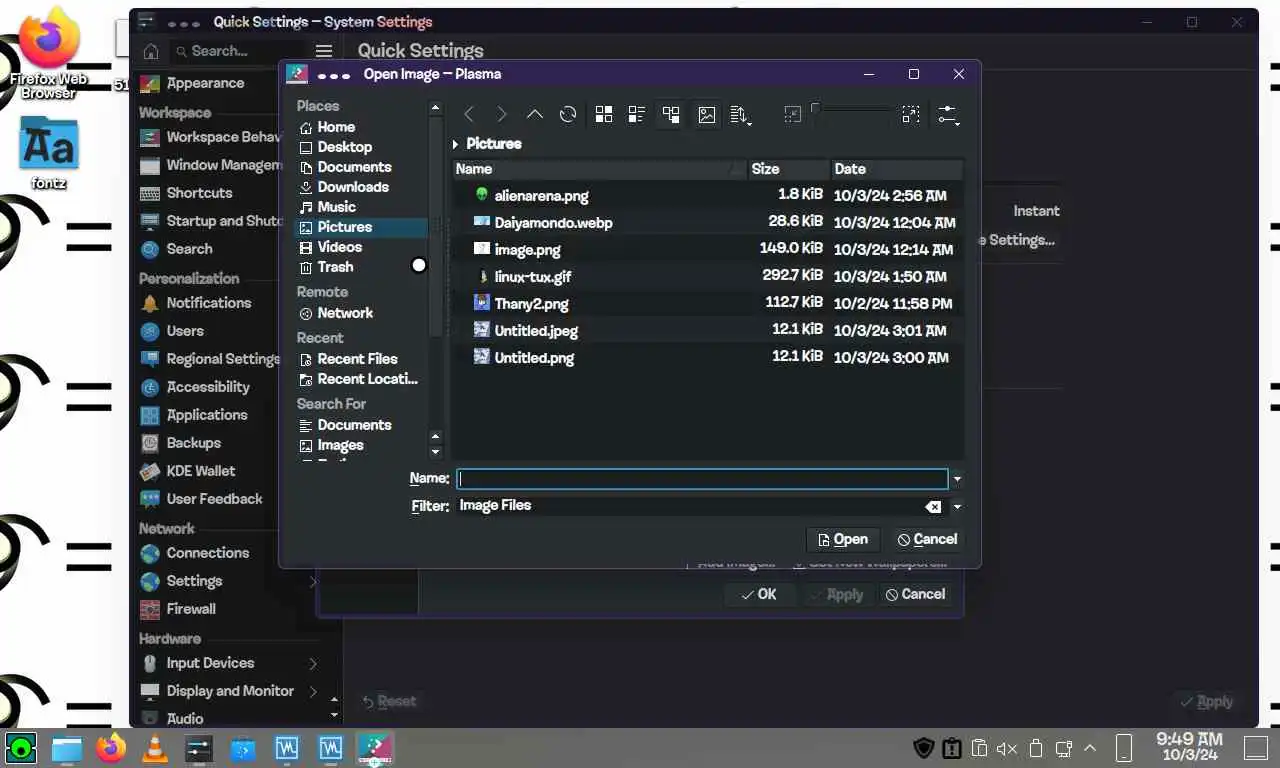The image size is (1280, 768).
Task: Open Firewall settings in sidebar
Action: pyautogui.click(x=191, y=609)
